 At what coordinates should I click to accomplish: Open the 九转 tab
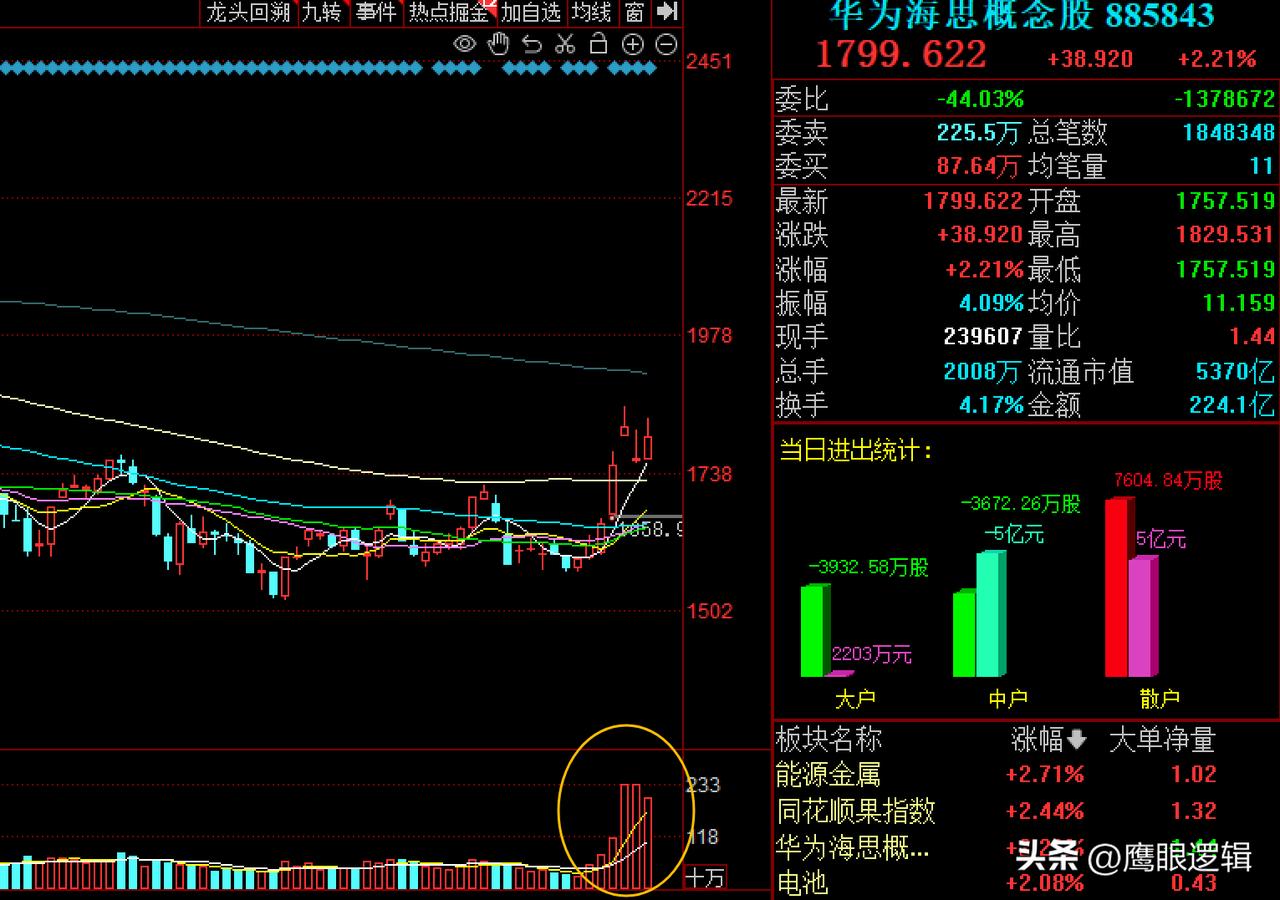322,12
